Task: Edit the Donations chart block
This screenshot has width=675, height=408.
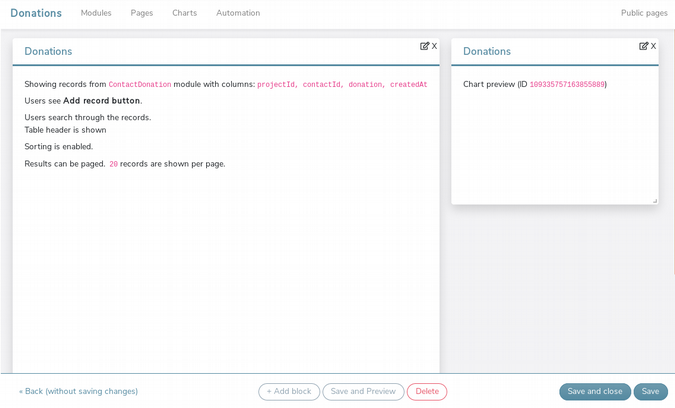Action: click(x=643, y=46)
